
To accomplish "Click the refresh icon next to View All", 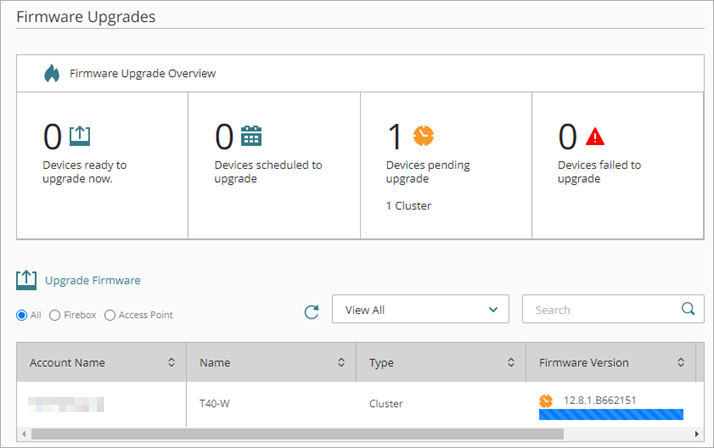I will coord(312,312).
